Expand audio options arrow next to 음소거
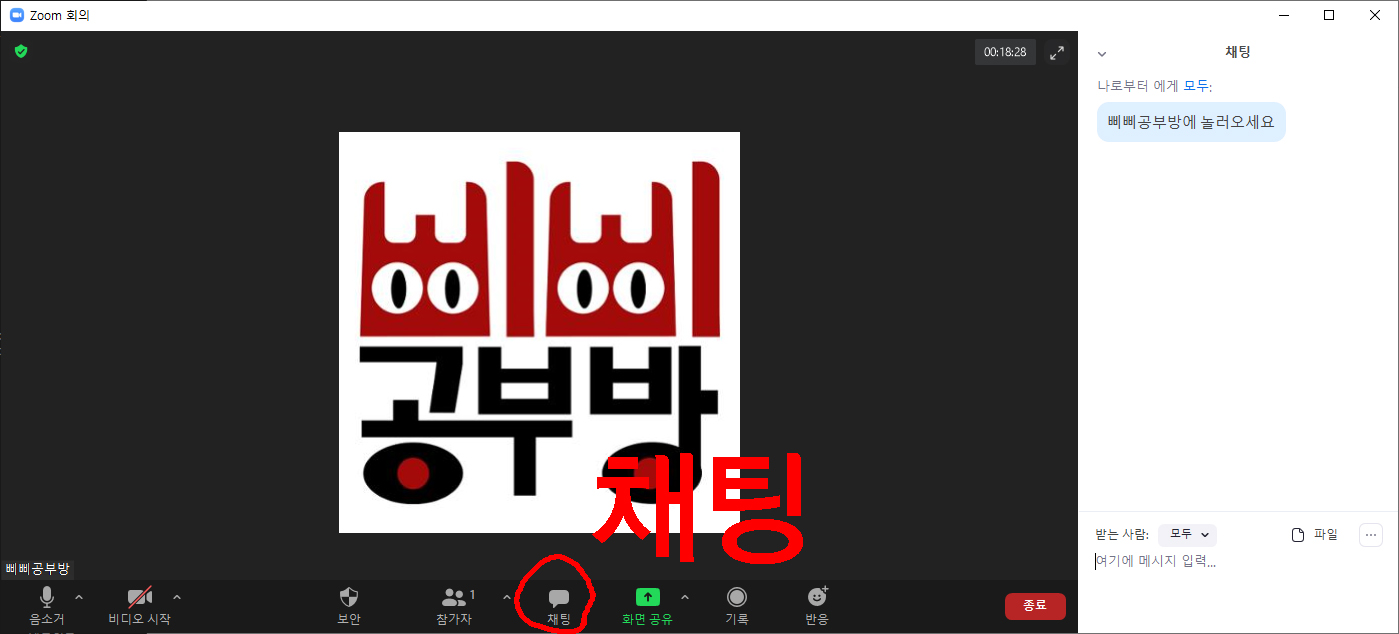Viewport: 1399px width, 634px height. [79, 597]
